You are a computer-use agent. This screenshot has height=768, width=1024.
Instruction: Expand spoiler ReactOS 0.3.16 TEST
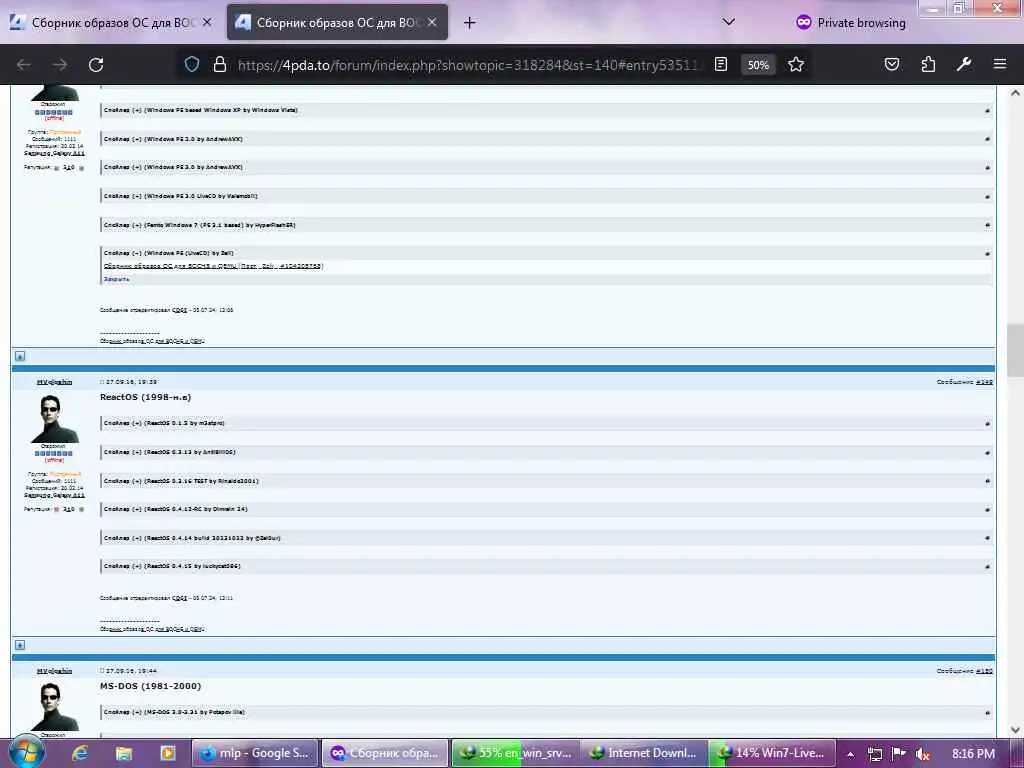(546, 481)
